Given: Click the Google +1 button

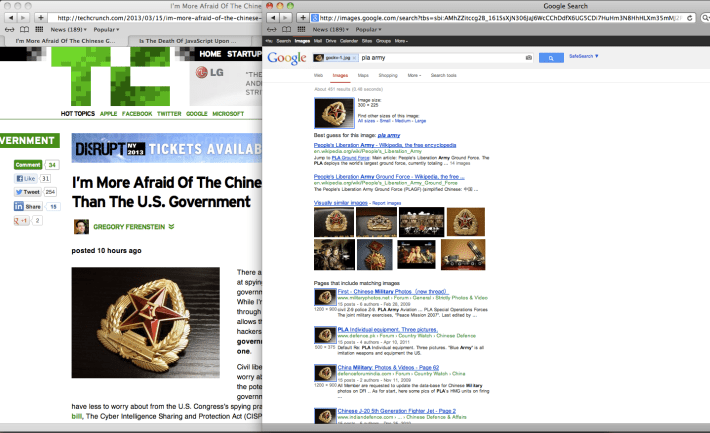Looking at the screenshot, I should click(21, 220).
